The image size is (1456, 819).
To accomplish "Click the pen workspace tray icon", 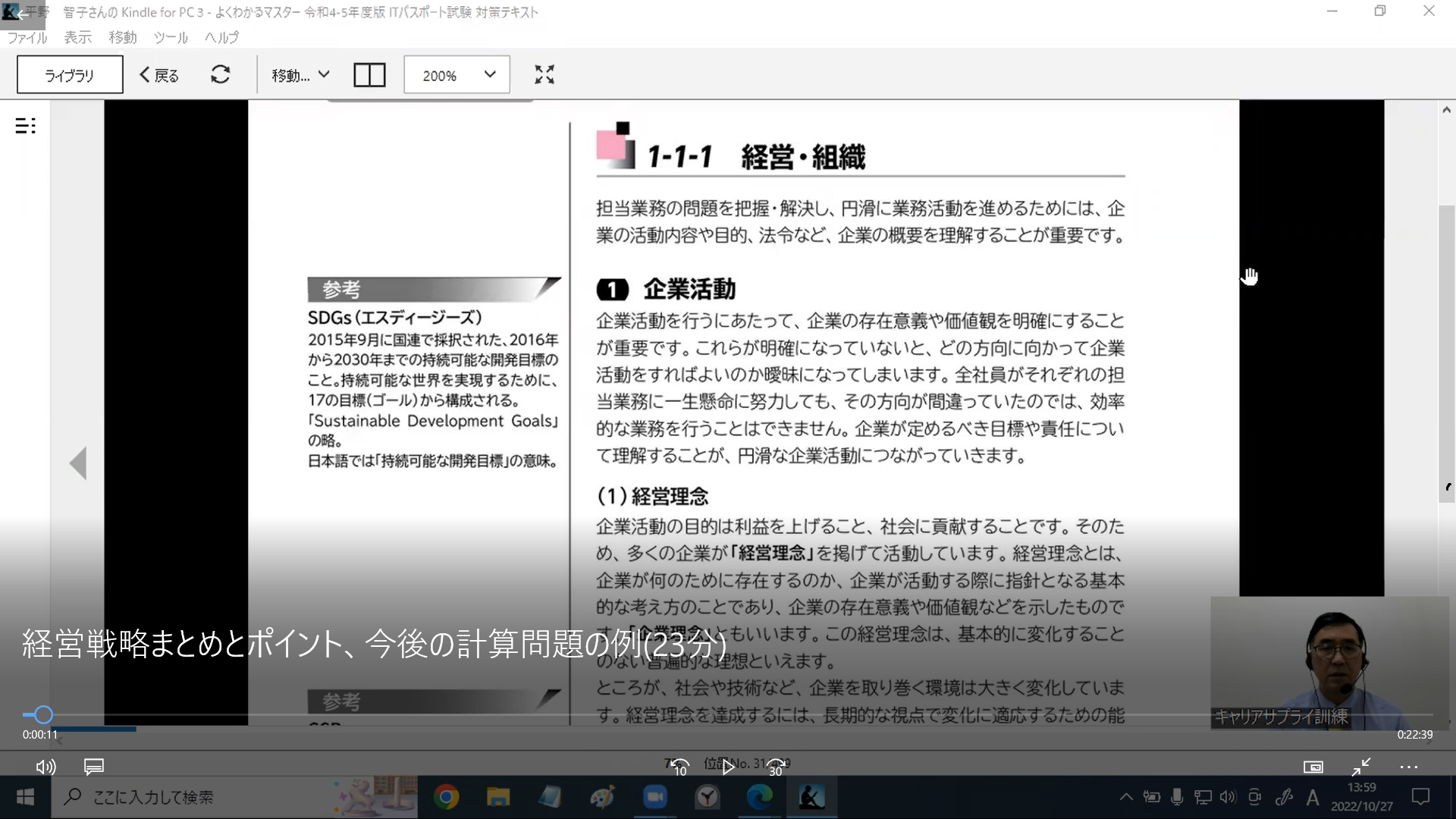I will pyautogui.click(x=1284, y=797).
